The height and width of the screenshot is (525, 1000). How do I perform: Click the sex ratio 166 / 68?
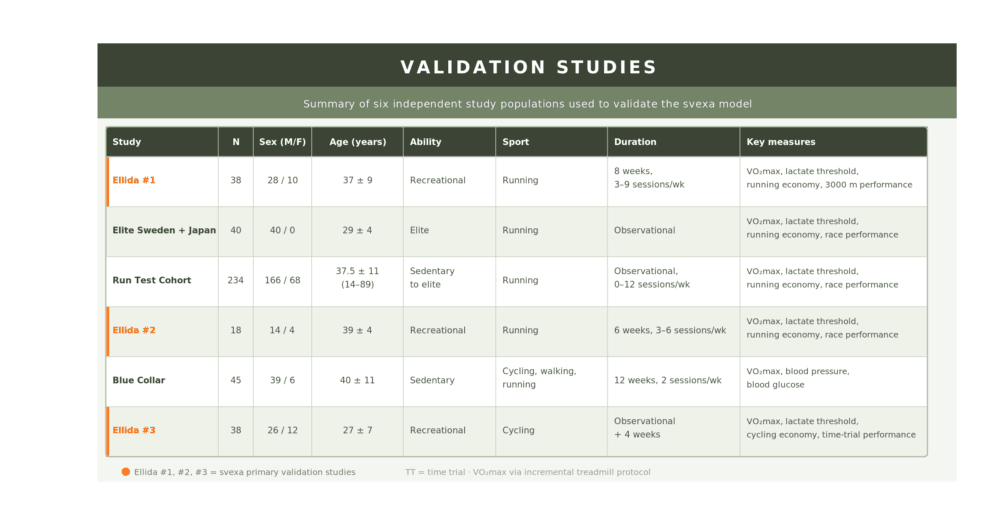coord(283,280)
